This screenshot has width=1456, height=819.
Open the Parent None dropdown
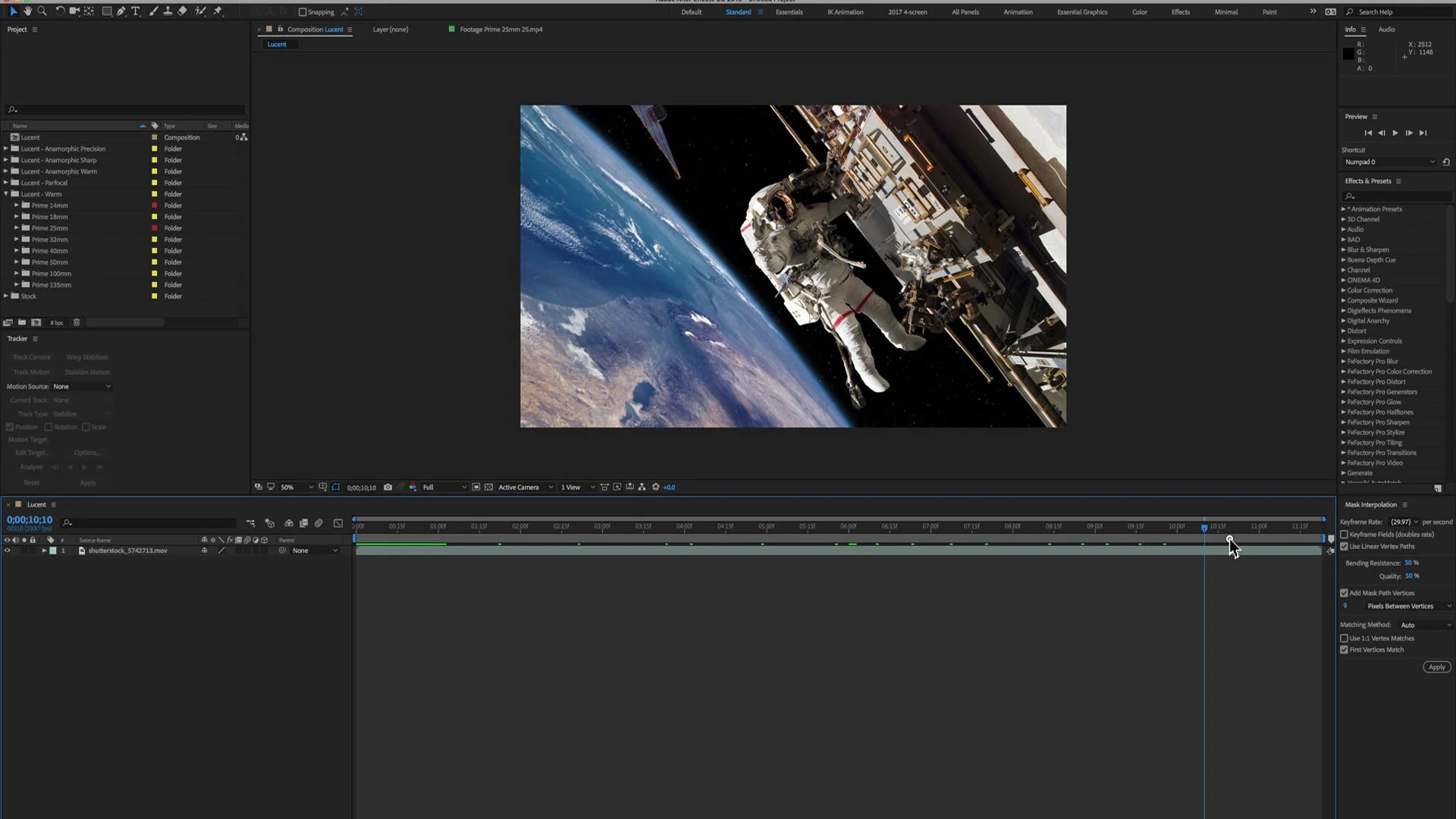pyautogui.click(x=315, y=551)
